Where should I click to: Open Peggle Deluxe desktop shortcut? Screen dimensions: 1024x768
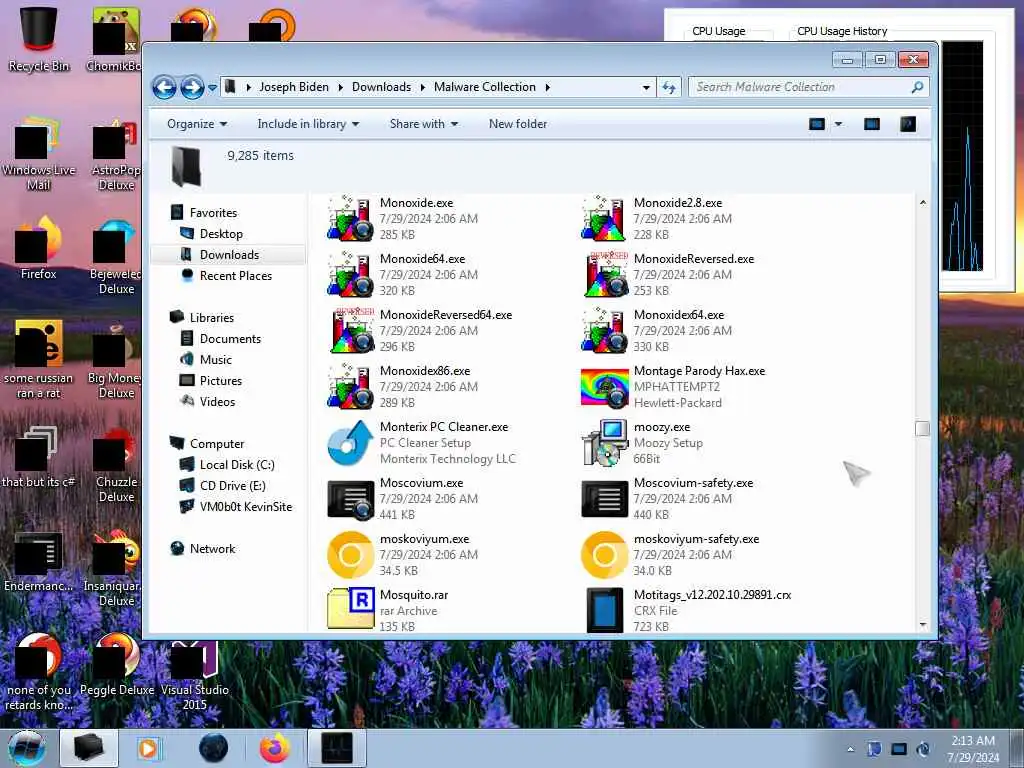[x=116, y=667]
